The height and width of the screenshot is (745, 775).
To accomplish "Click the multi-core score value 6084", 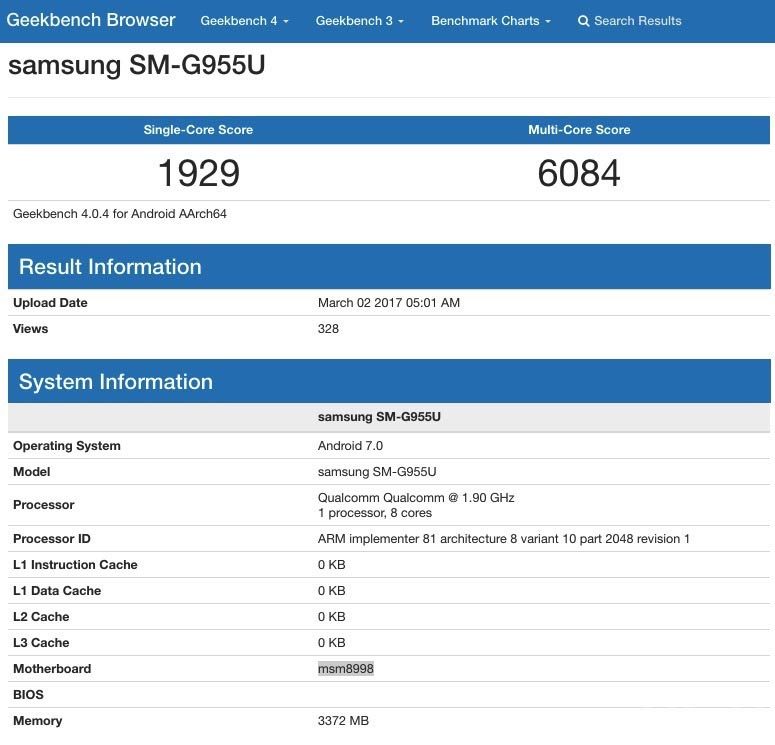I will [x=579, y=173].
